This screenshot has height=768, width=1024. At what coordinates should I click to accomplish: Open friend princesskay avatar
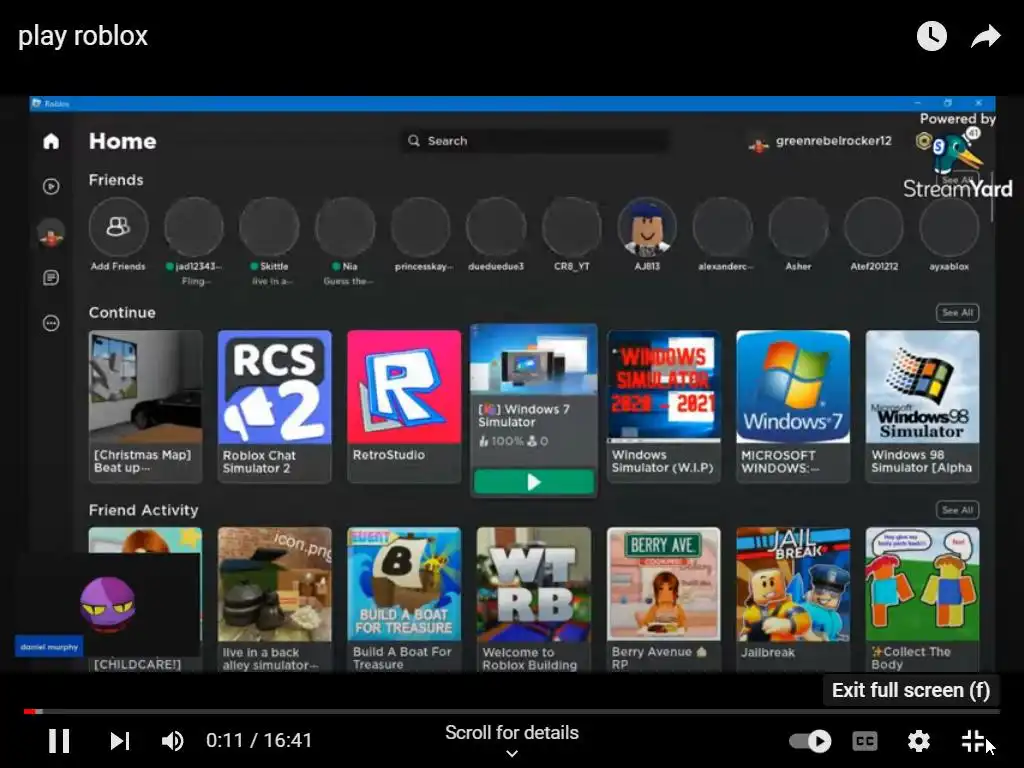point(421,227)
